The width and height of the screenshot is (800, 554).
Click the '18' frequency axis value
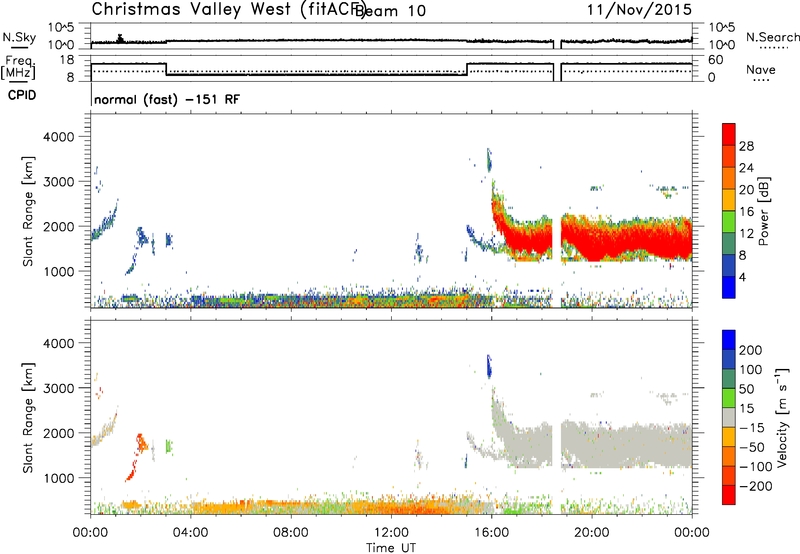(x=67, y=60)
